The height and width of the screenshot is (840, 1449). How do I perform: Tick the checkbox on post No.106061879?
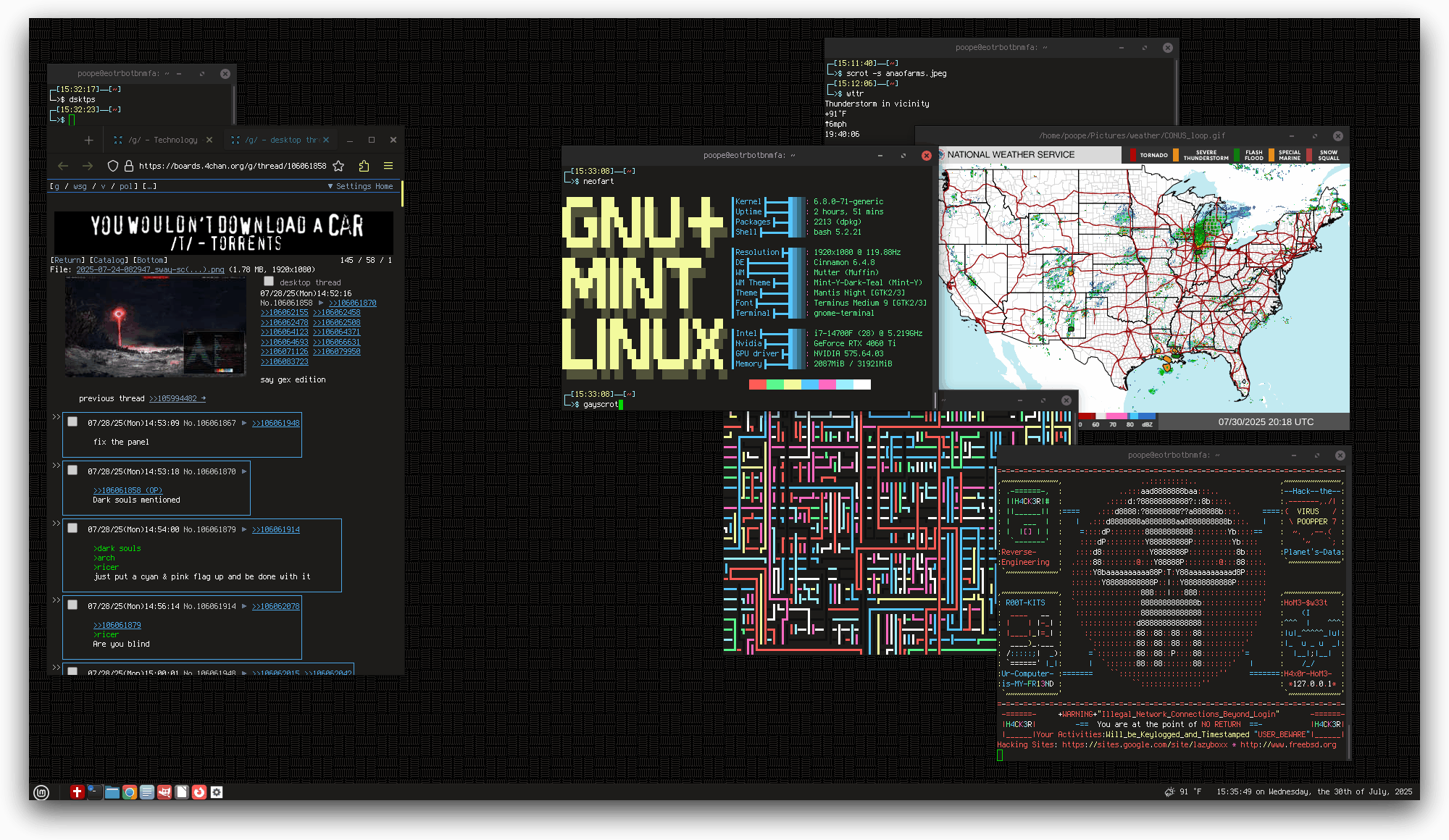point(72,528)
